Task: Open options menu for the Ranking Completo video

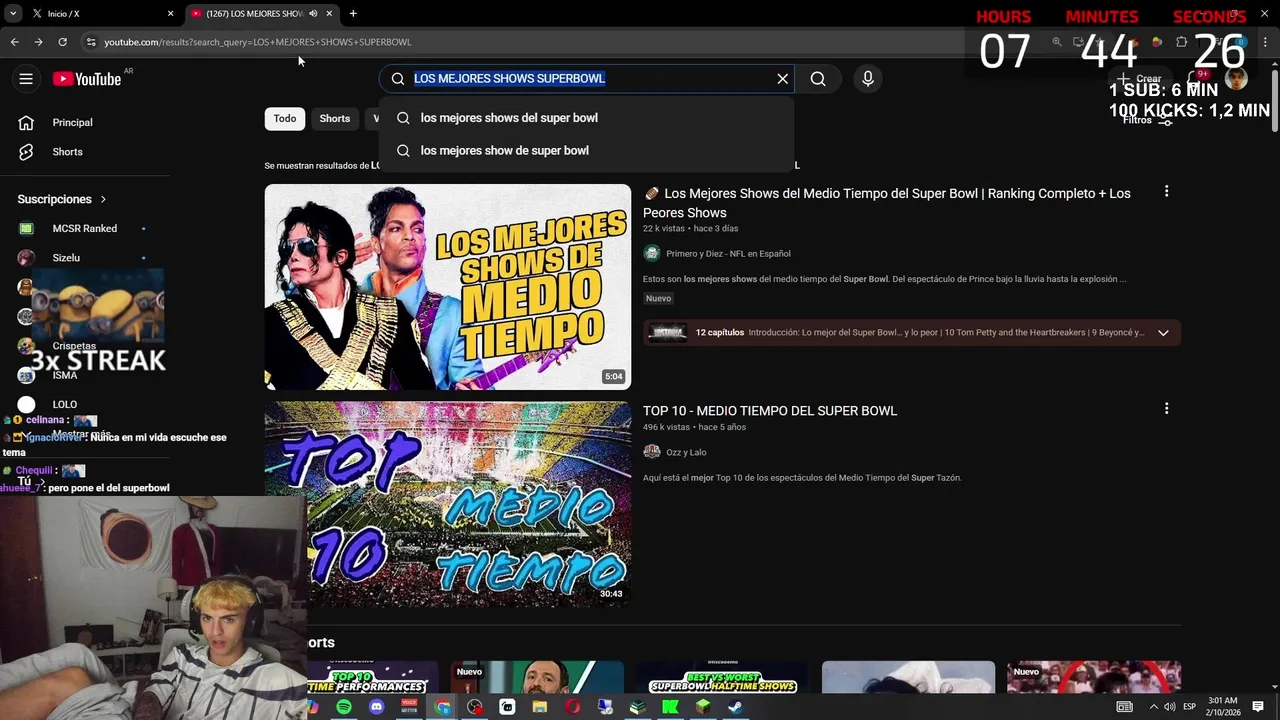Action: 1166,192
